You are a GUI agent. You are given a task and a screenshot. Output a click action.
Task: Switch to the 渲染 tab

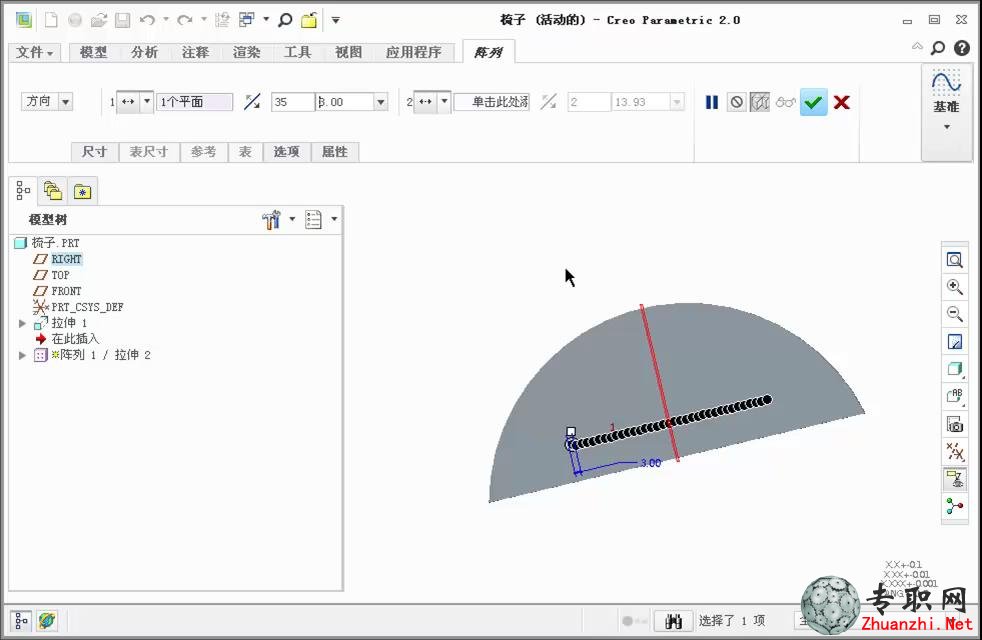click(x=247, y=52)
